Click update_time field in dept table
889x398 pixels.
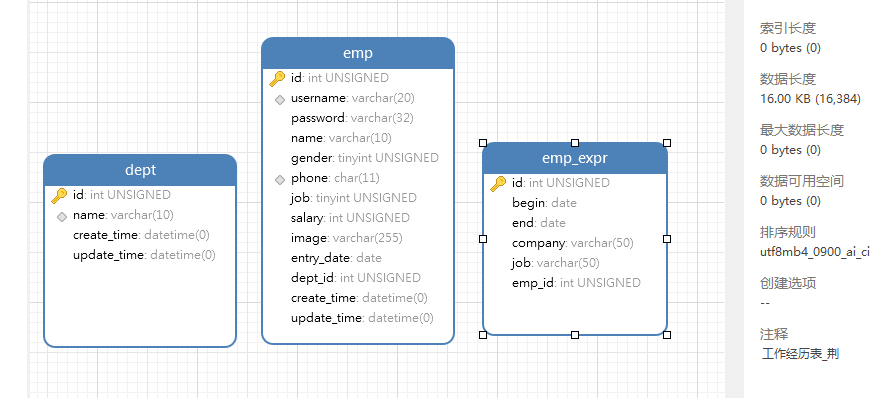click(145, 255)
